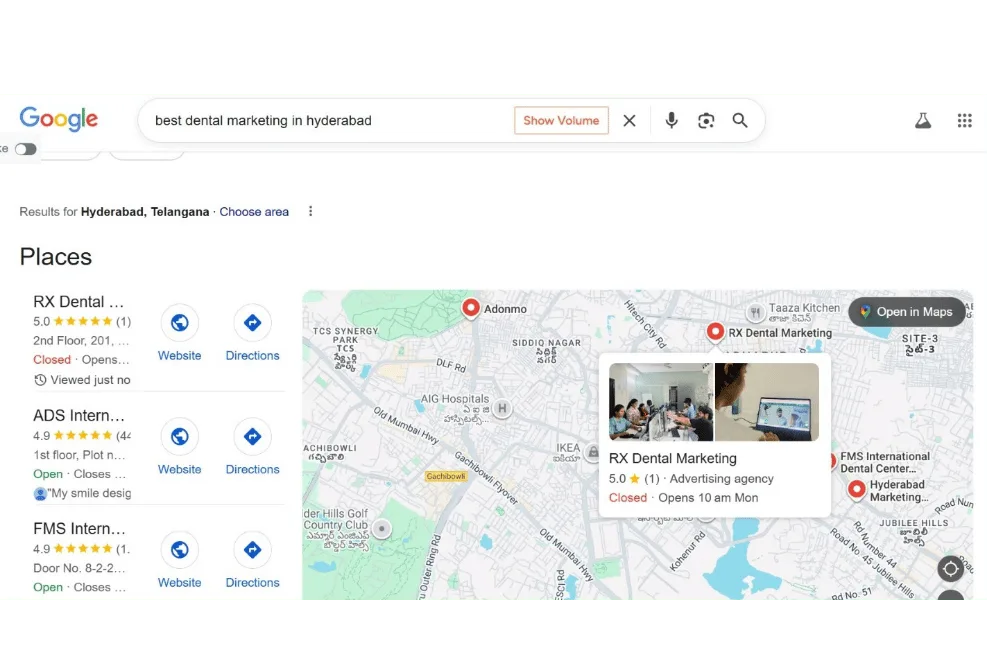Open the FMS International website globe icon
1000x667 pixels.
180,550
